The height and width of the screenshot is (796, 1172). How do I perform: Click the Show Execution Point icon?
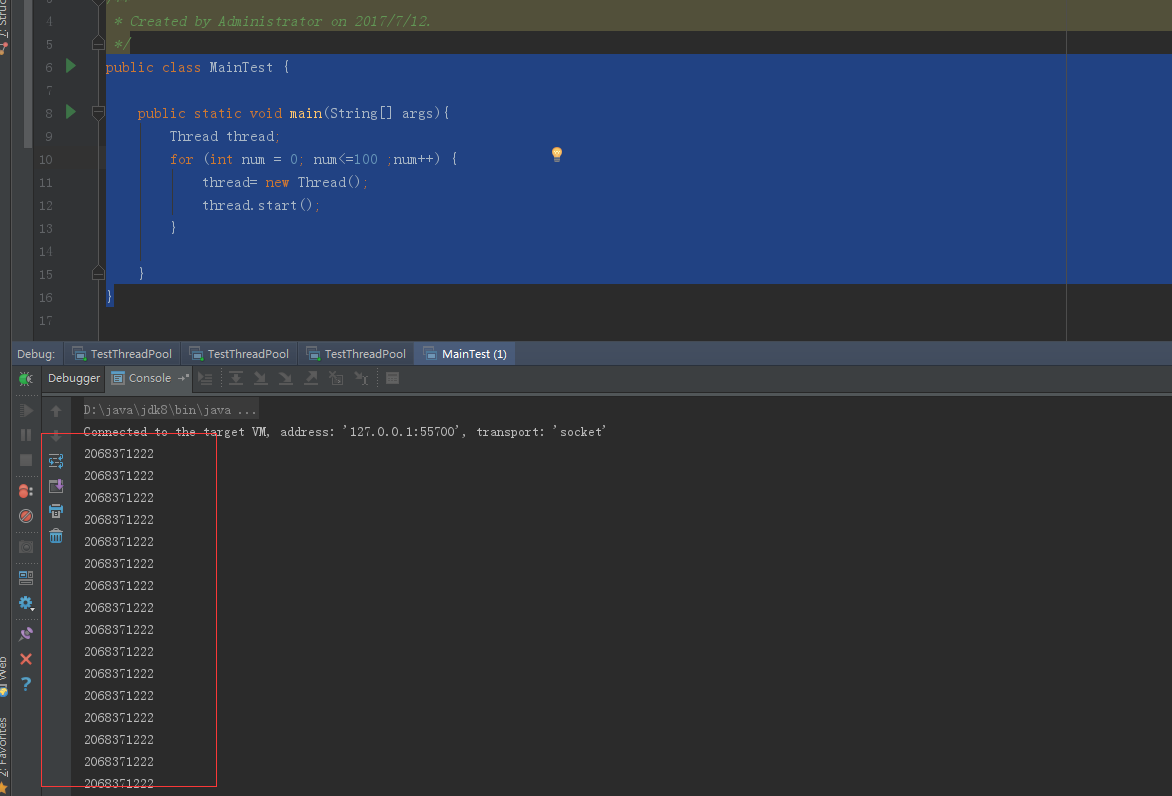(x=206, y=379)
